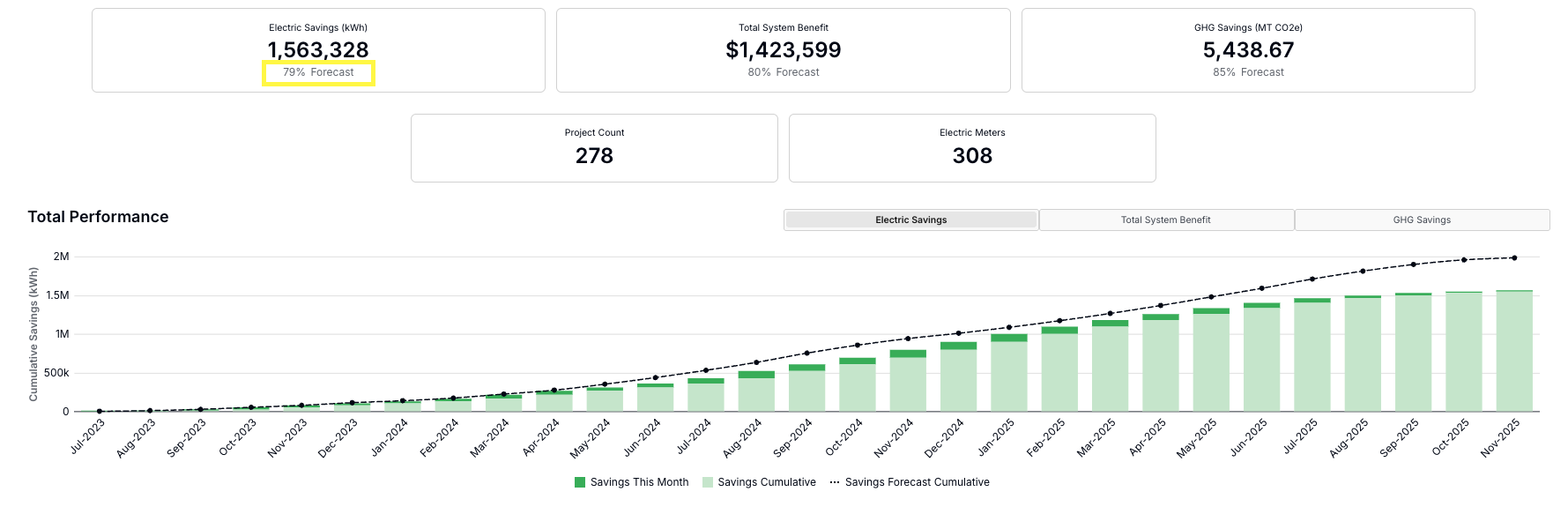
Task: Select the Project Count card
Action: pos(594,148)
